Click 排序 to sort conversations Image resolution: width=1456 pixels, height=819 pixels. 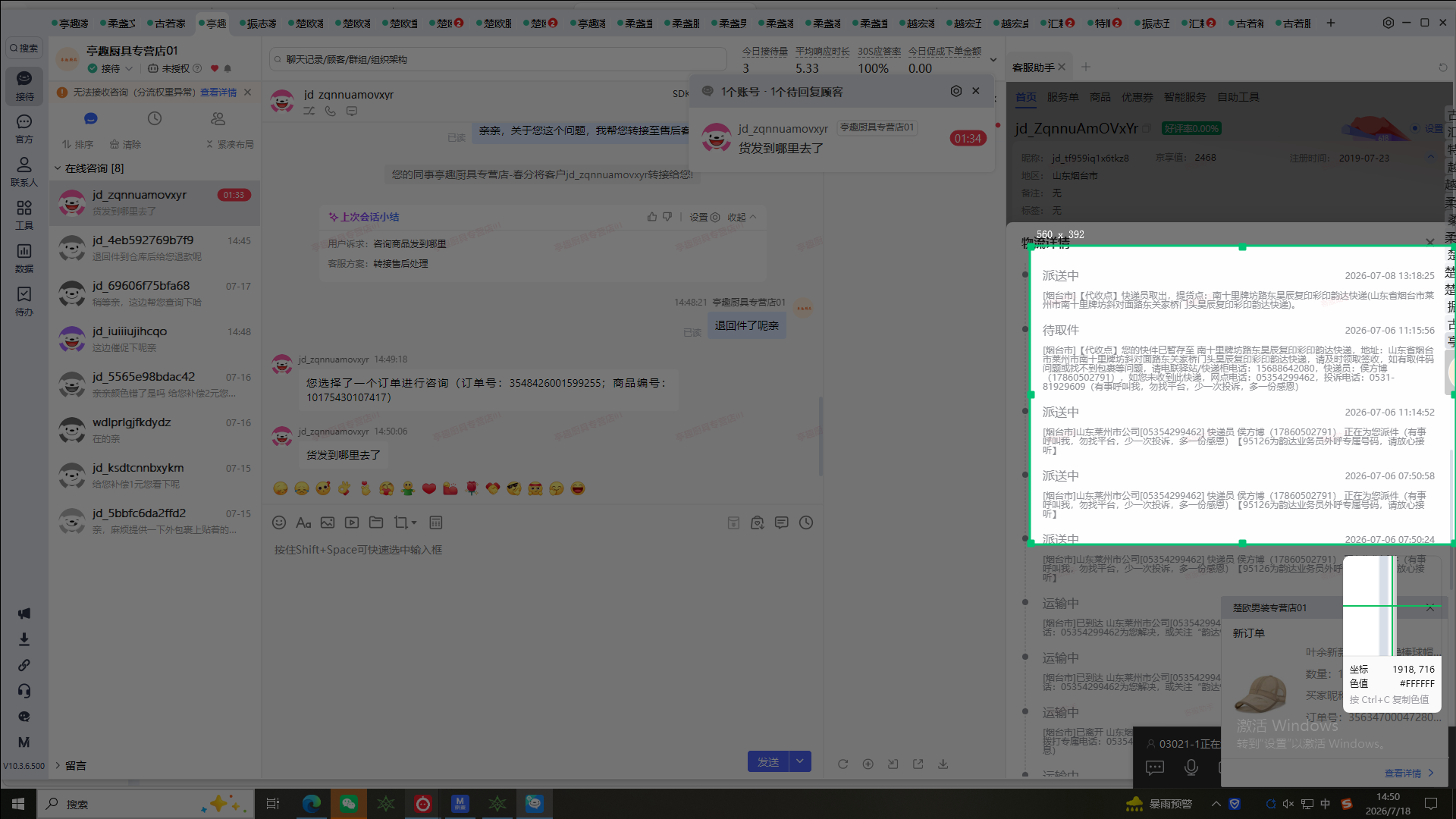78,144
